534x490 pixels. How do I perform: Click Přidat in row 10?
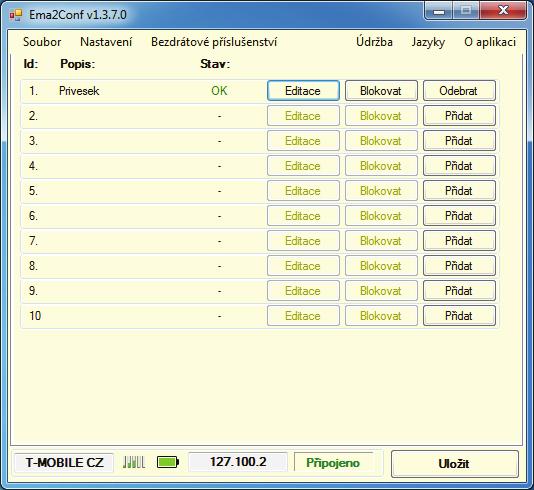click(x=459, y=316)
